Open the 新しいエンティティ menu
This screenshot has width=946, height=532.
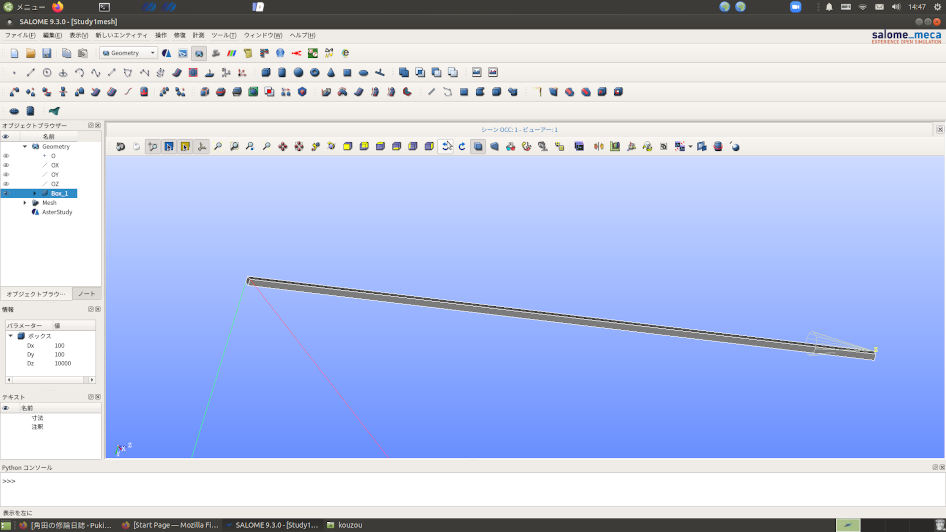click(x=121, y=36)
